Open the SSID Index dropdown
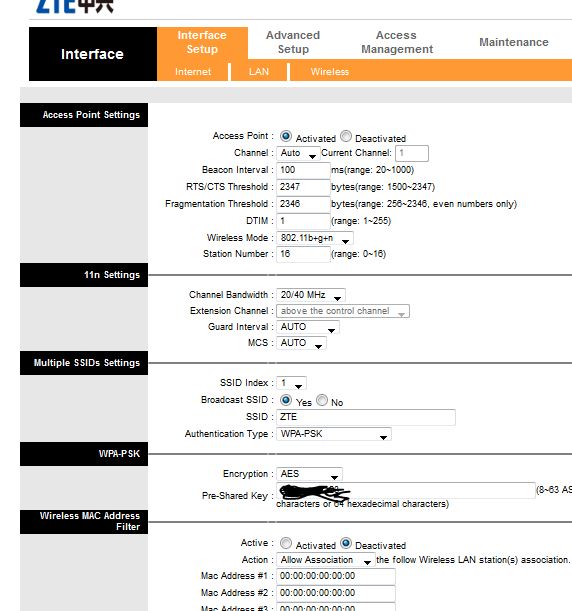572x611 pixels. point(291,383)
